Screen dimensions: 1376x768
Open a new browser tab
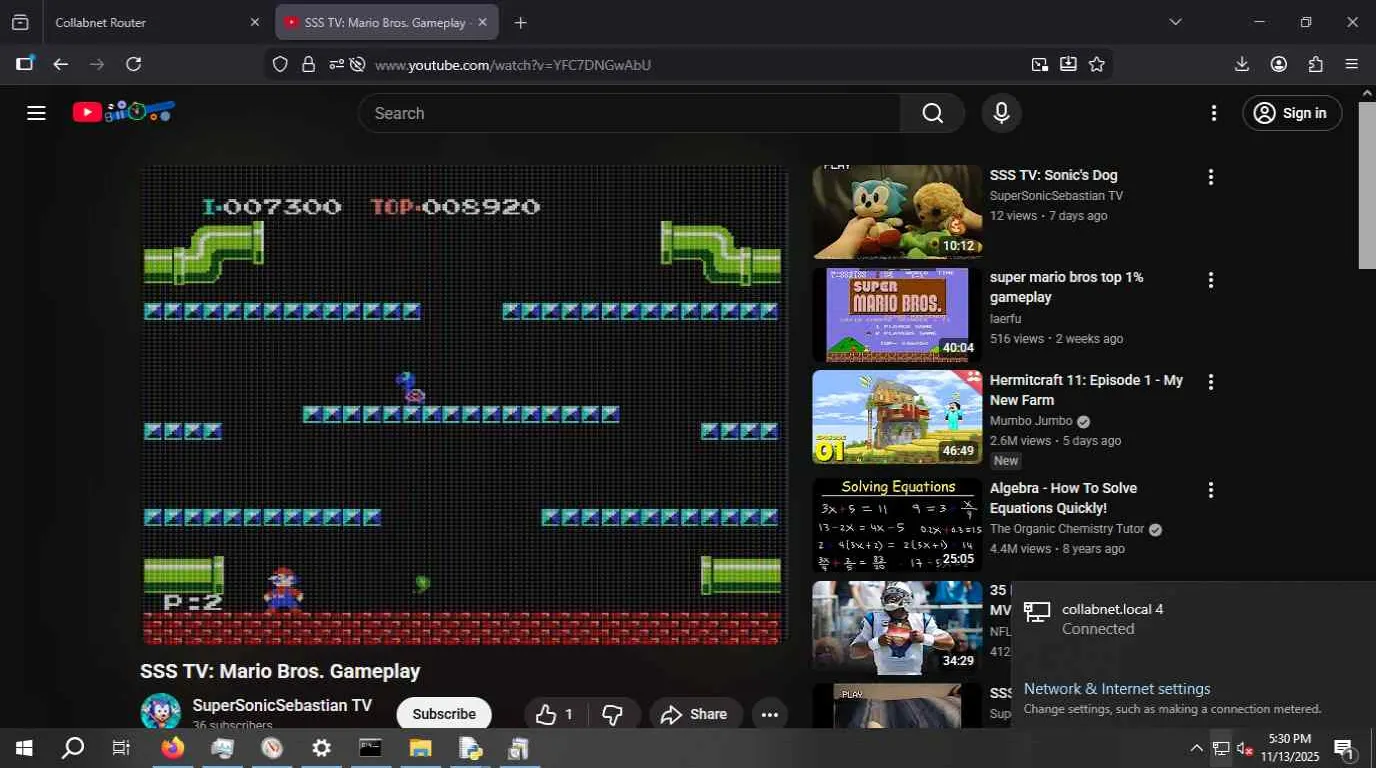[x=520, y=22]
